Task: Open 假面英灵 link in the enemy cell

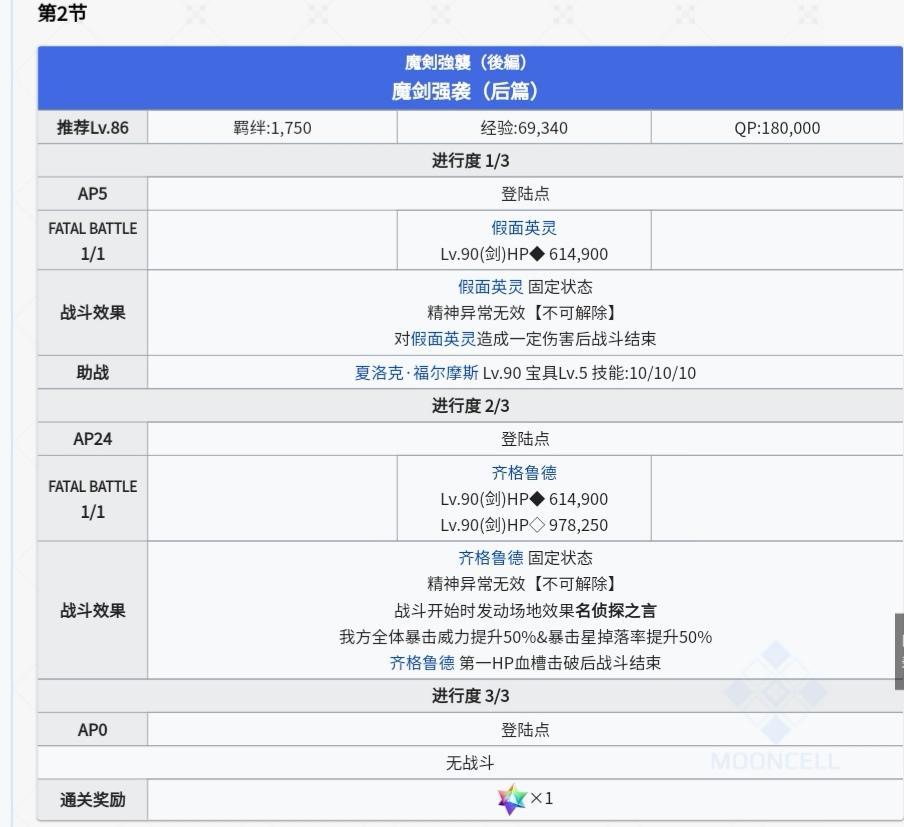Action: click(x=524, y=228)
